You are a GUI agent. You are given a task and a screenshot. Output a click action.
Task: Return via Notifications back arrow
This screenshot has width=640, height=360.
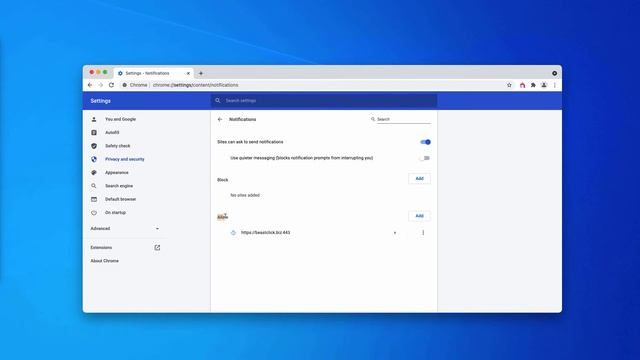point(220,119)
